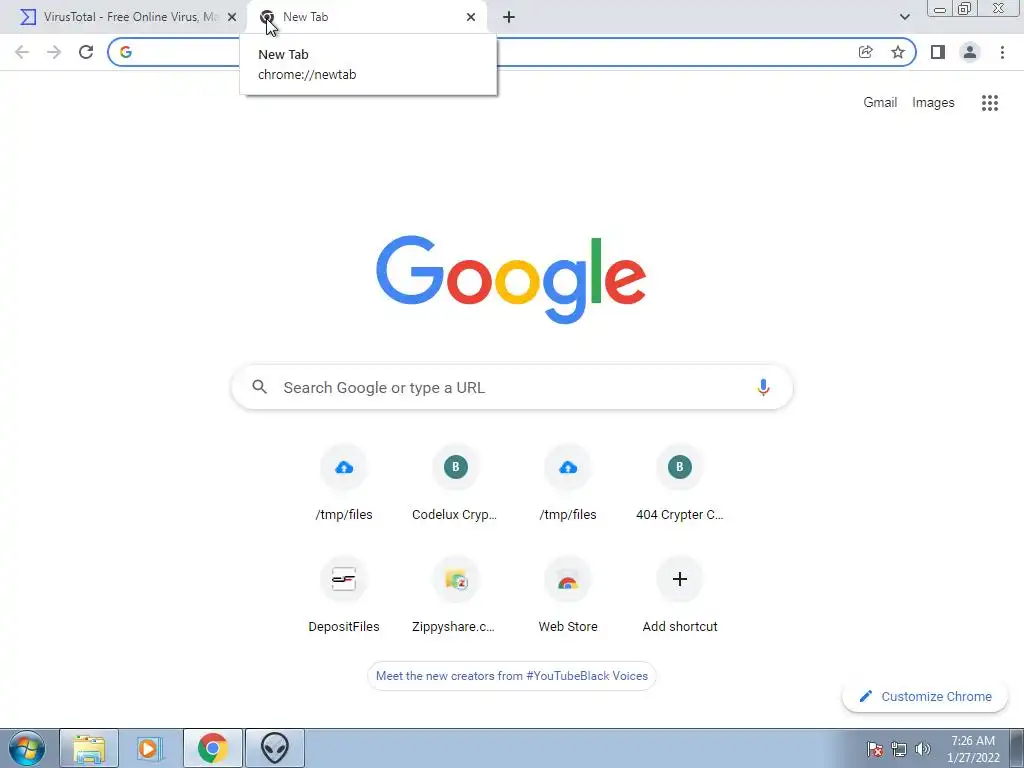The image size is (1024, 768).
Task: Open the DepositFiles shortcut
Action: coord(344,596)
